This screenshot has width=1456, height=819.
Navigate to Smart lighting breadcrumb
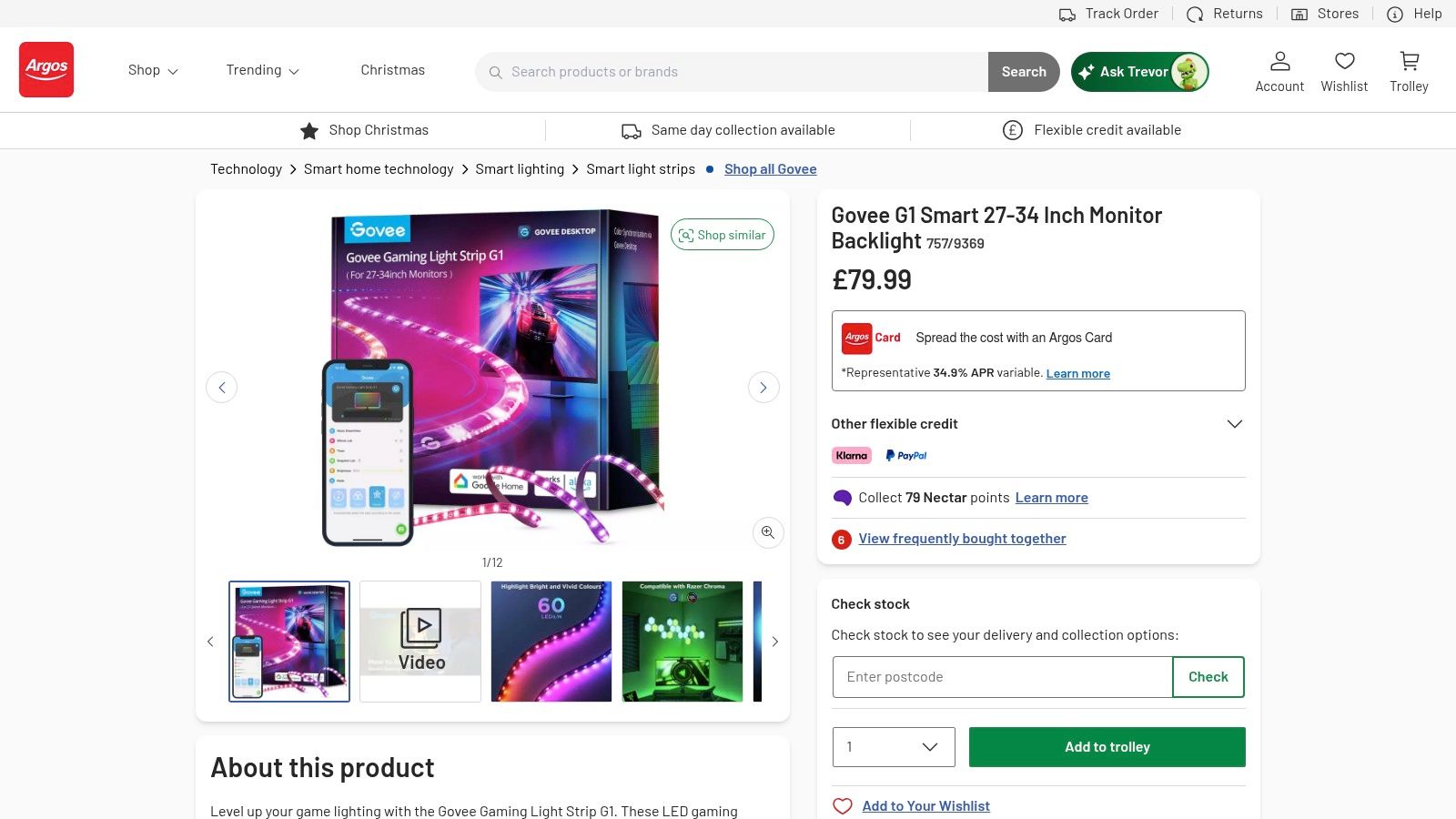click(520, 168)
